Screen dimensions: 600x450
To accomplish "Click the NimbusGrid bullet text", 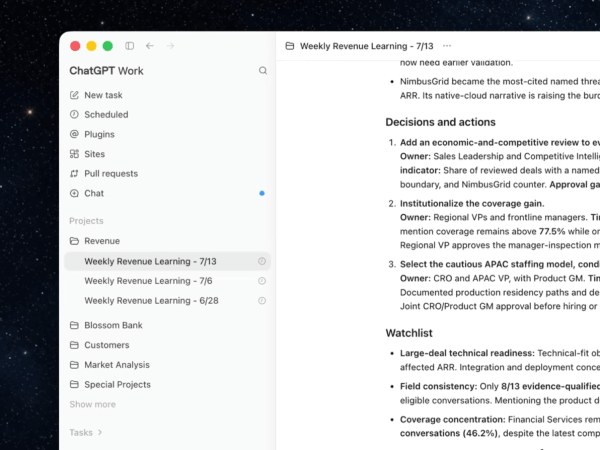I will [x=500, y=88].
